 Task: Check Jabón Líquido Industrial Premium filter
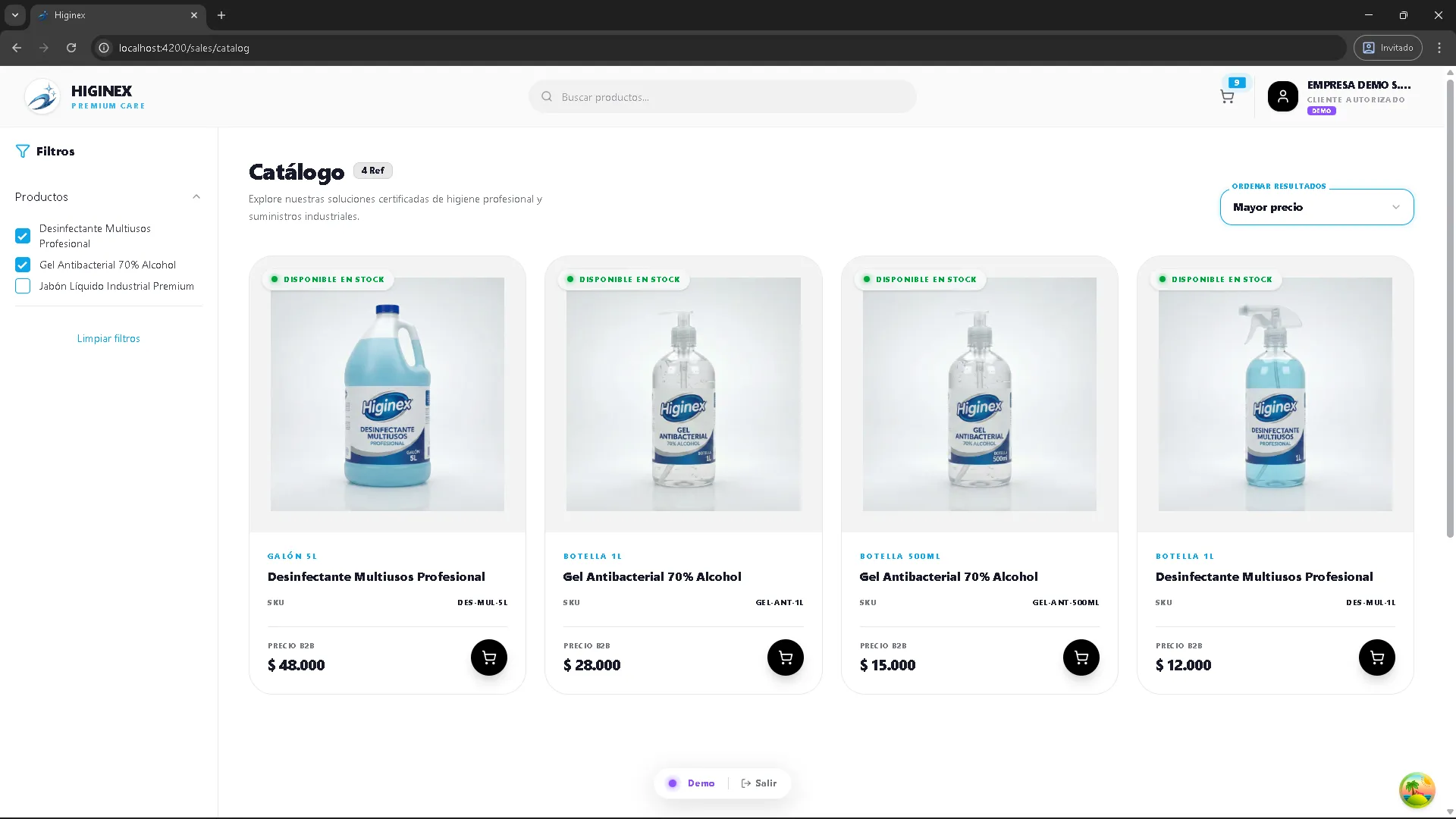tap(22, 286)
